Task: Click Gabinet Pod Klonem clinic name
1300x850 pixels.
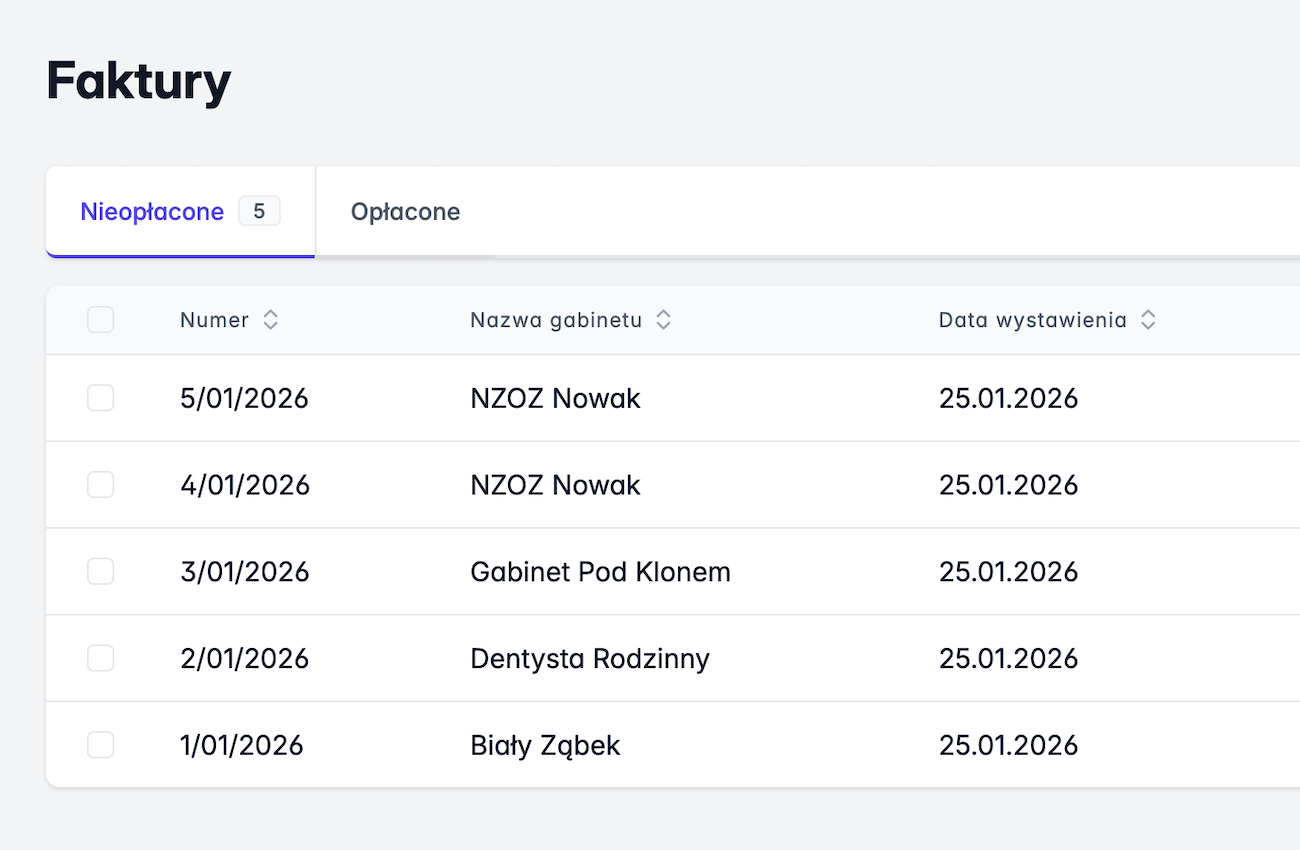Action: [x=600, y=572]
